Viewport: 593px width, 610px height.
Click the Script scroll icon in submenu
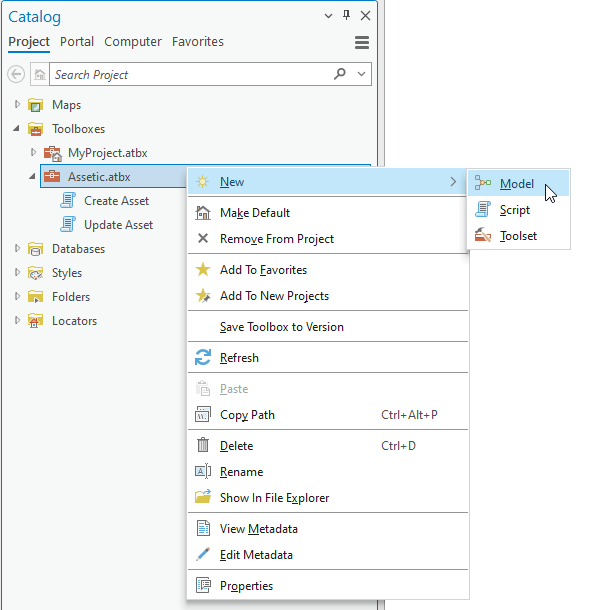(482, 210)
